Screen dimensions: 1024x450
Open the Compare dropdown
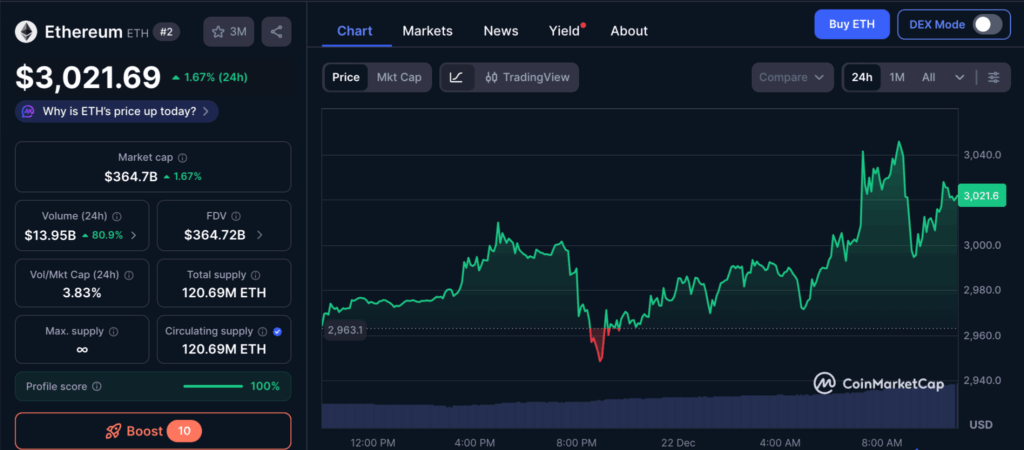[x=792, y=77]
